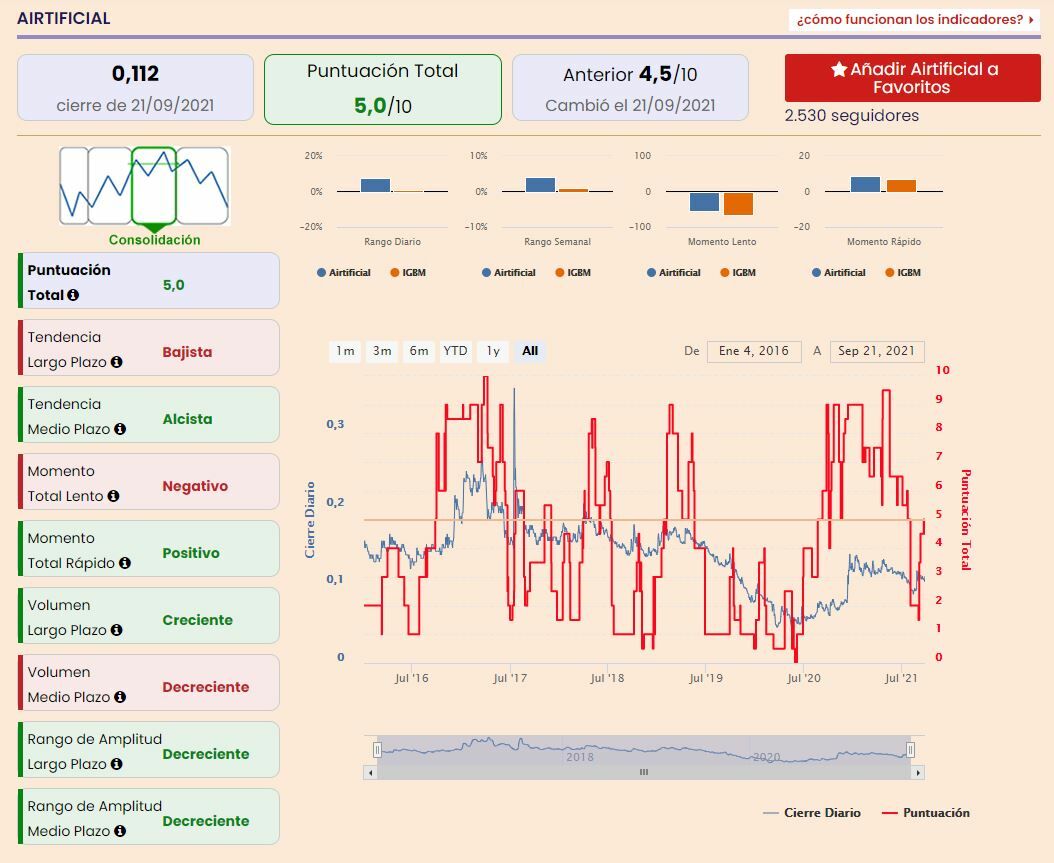
Task: Open '¿cómo funcionan los indicadores?' link
Action: pos(914,19)
